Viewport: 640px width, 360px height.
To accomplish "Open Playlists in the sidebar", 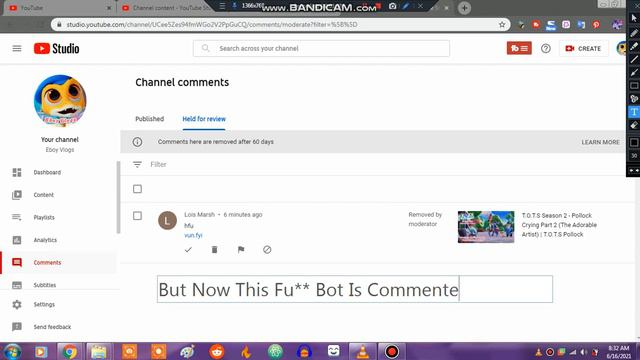I will point(44,217).
